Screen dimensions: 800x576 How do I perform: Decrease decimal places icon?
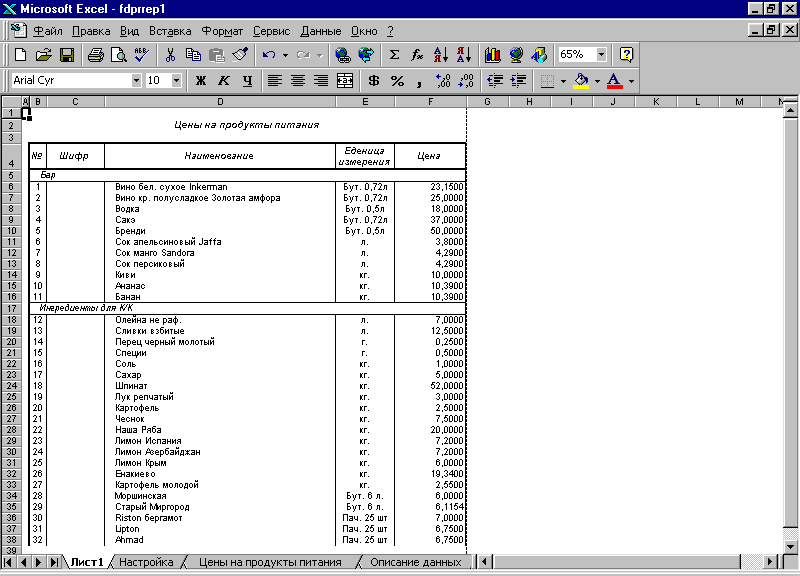466,81
